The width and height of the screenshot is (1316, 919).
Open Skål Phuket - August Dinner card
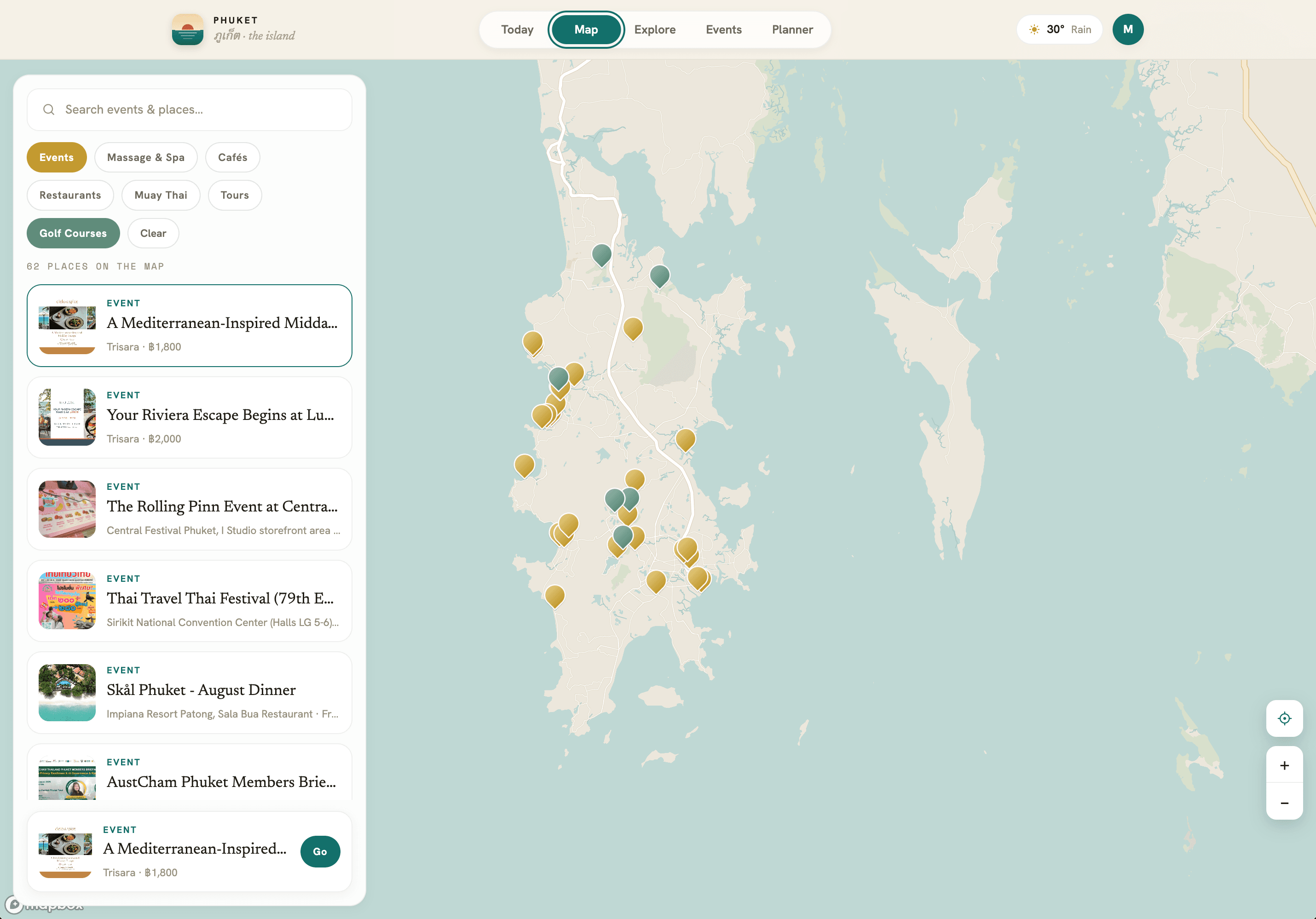(x=189, y=692)
